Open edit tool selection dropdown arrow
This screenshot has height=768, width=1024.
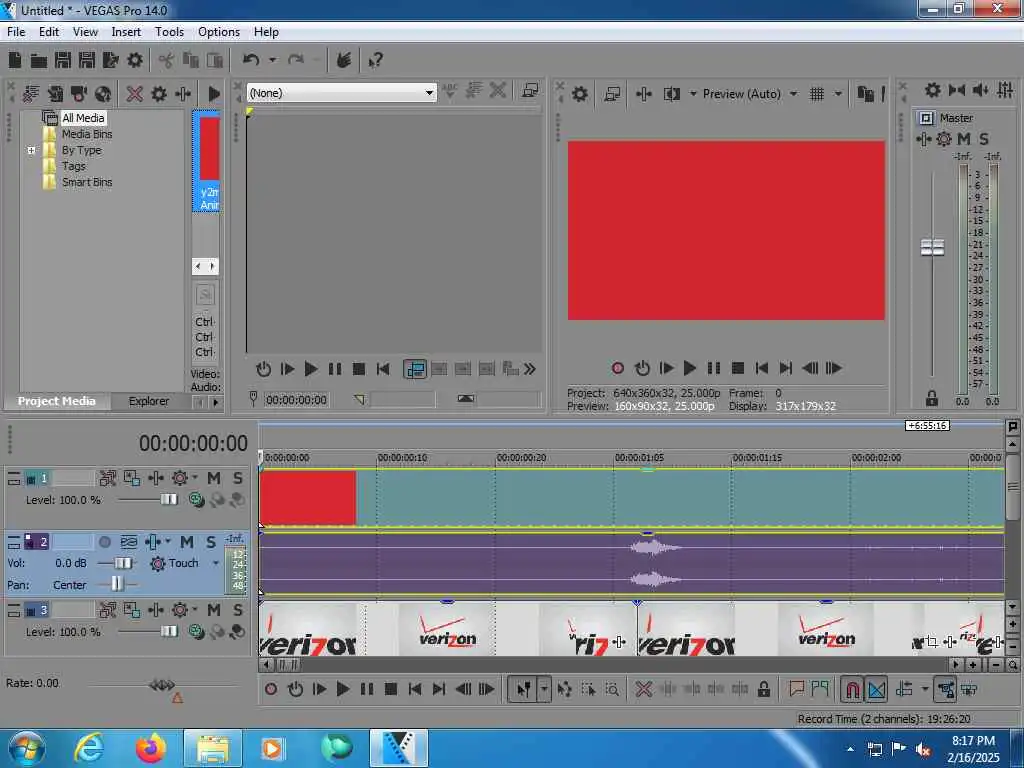544,690
